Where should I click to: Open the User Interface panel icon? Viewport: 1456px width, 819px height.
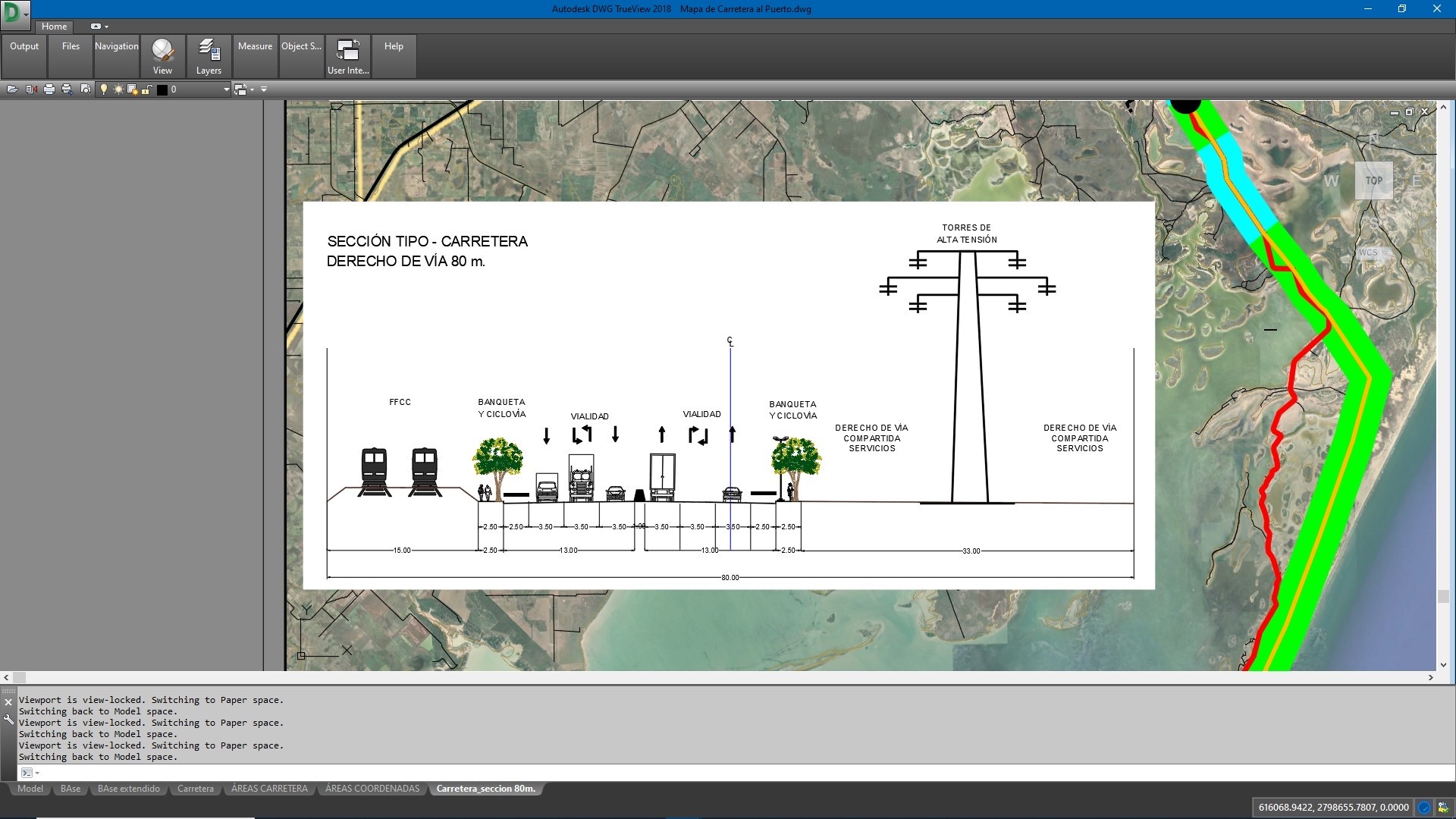point(348,50)
